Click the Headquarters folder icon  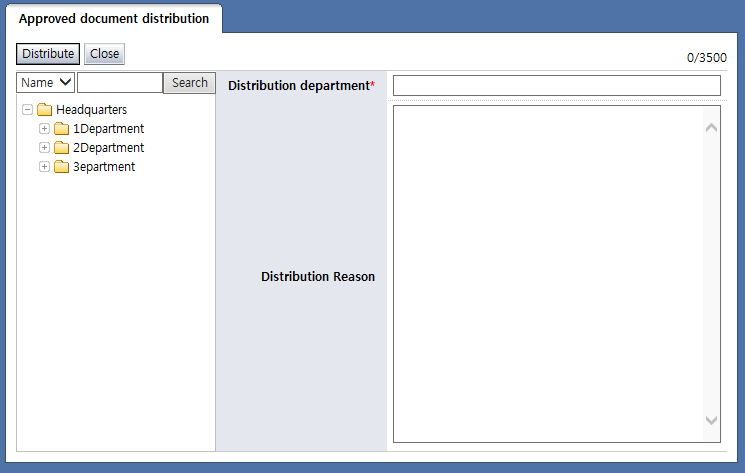[x=44, y=110]
